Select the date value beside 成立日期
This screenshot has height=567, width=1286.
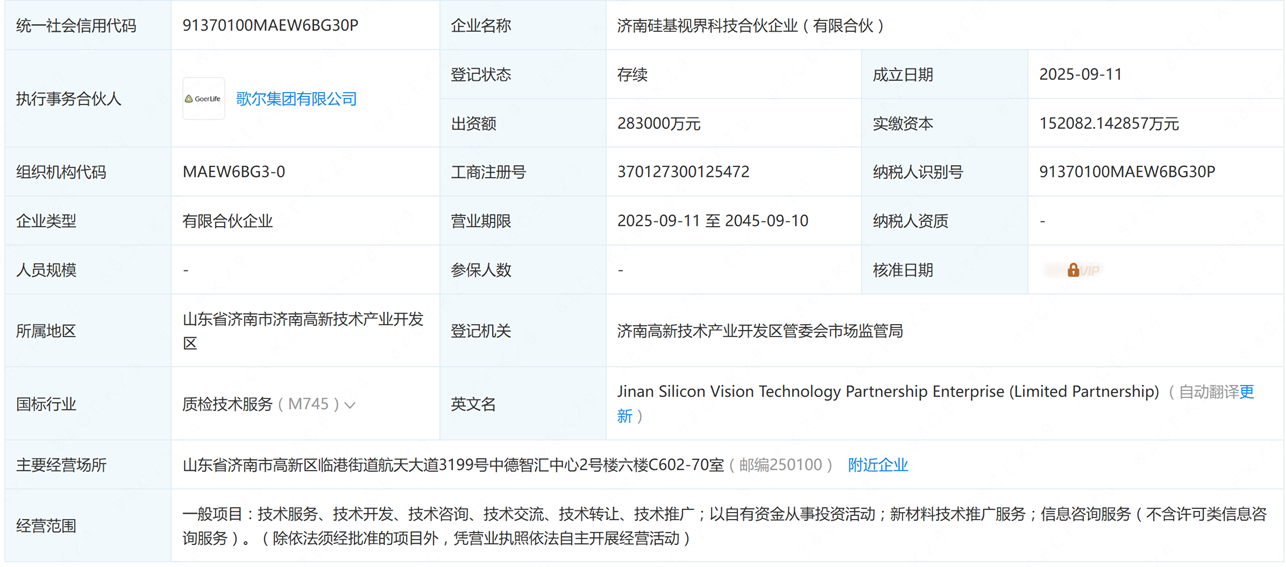1080,75
